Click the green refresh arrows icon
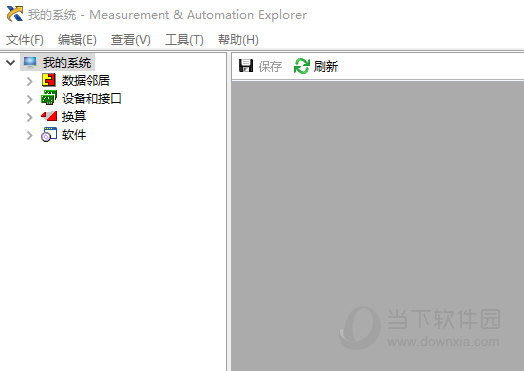 (302, 66)
